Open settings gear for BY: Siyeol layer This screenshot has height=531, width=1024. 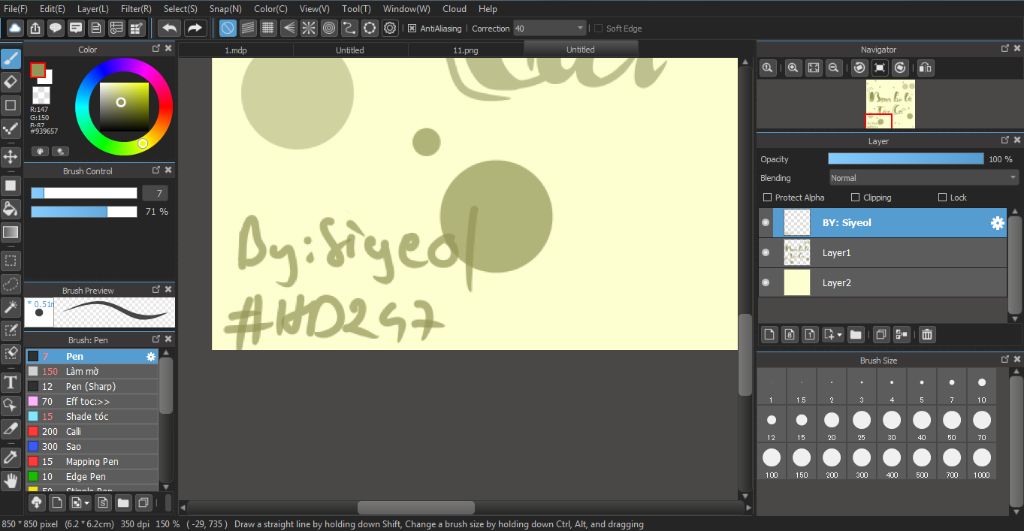tap(997, 223)
